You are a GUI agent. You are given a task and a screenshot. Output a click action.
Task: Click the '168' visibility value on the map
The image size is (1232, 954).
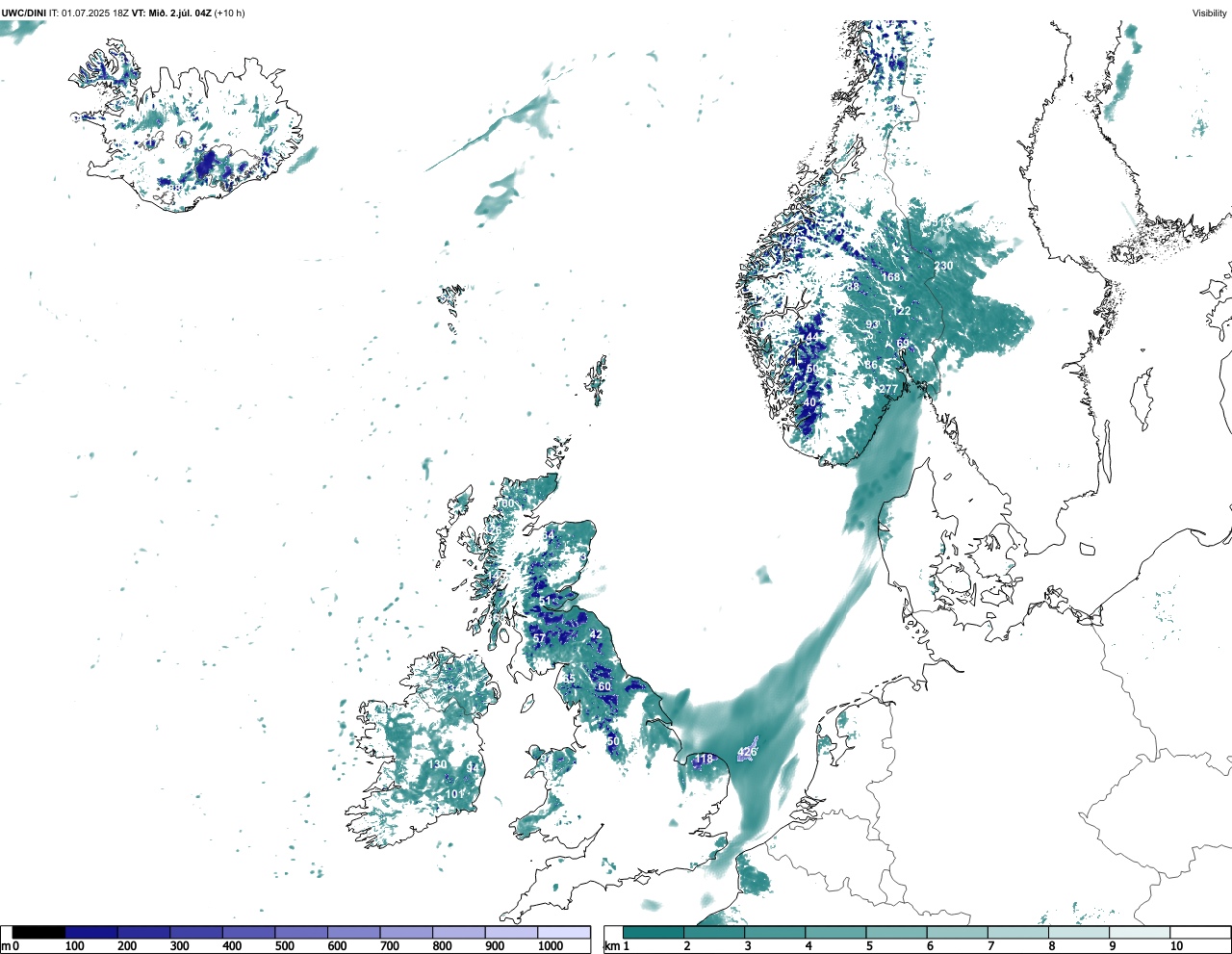pos(891,277)
